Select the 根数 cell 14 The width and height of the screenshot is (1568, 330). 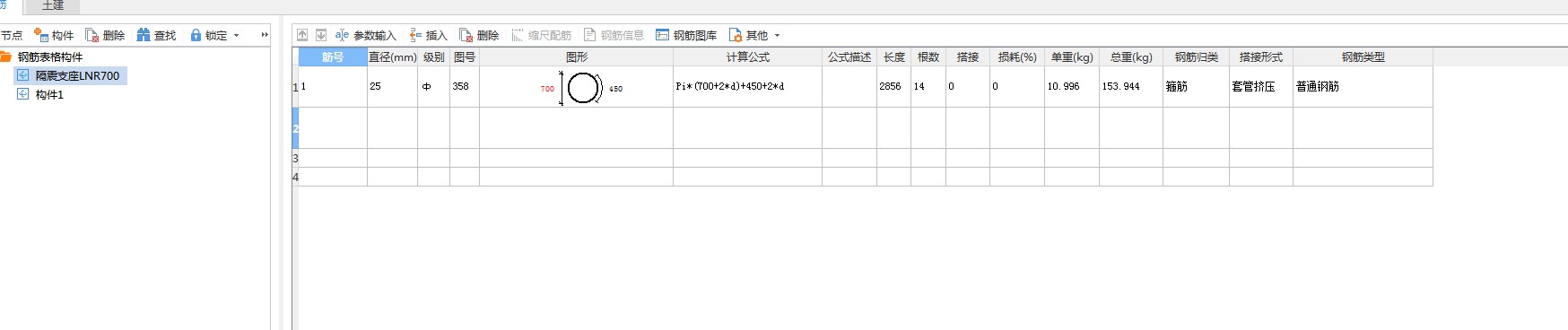click(x=928, y=87)
